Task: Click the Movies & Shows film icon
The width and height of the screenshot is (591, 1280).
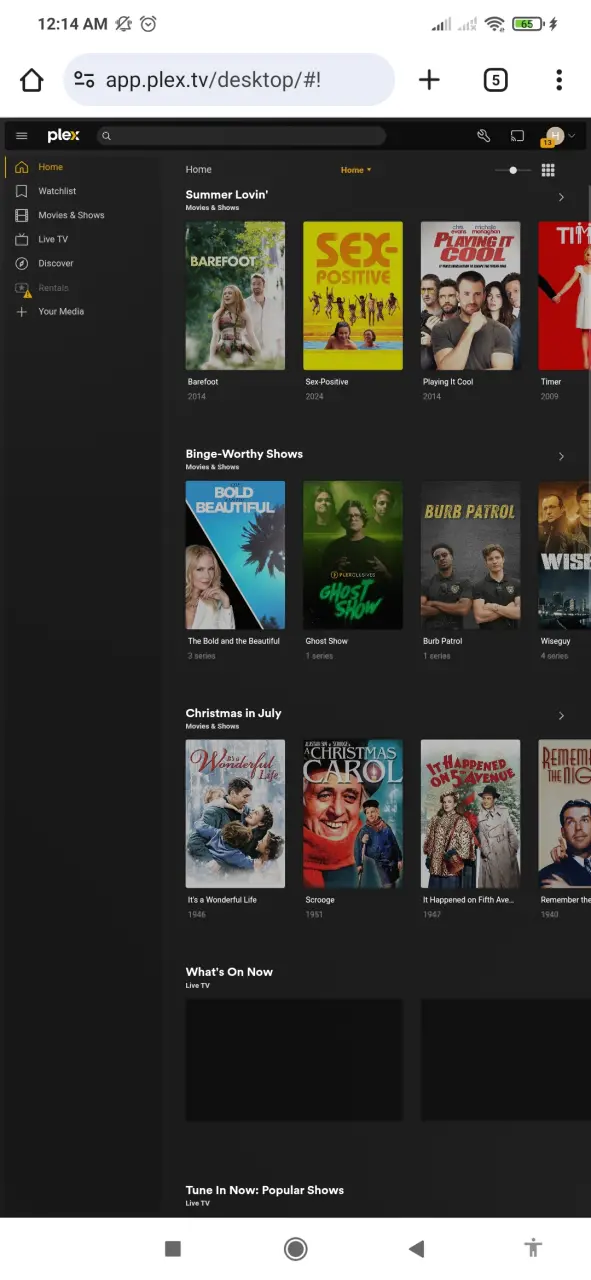Action: [22, 215]
